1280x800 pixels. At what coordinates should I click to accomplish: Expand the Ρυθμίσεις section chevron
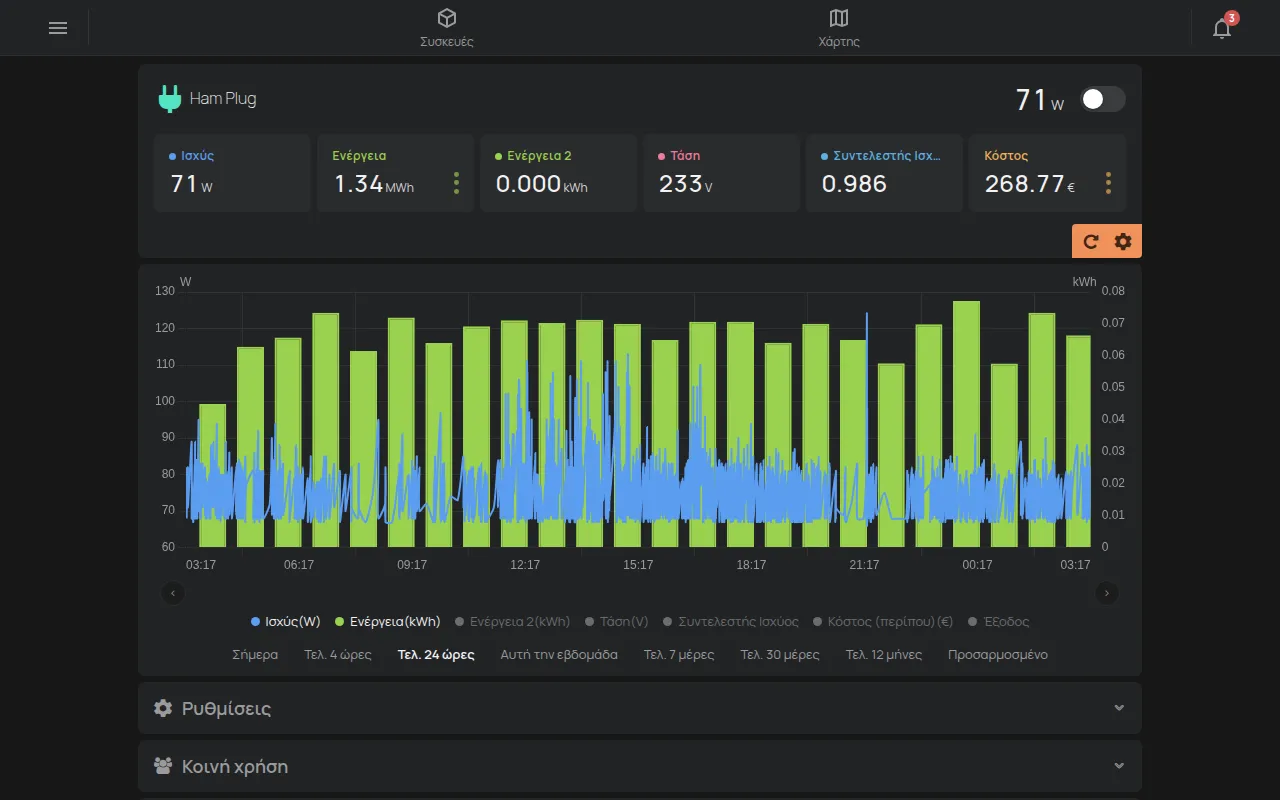[x=1119, y=708]
